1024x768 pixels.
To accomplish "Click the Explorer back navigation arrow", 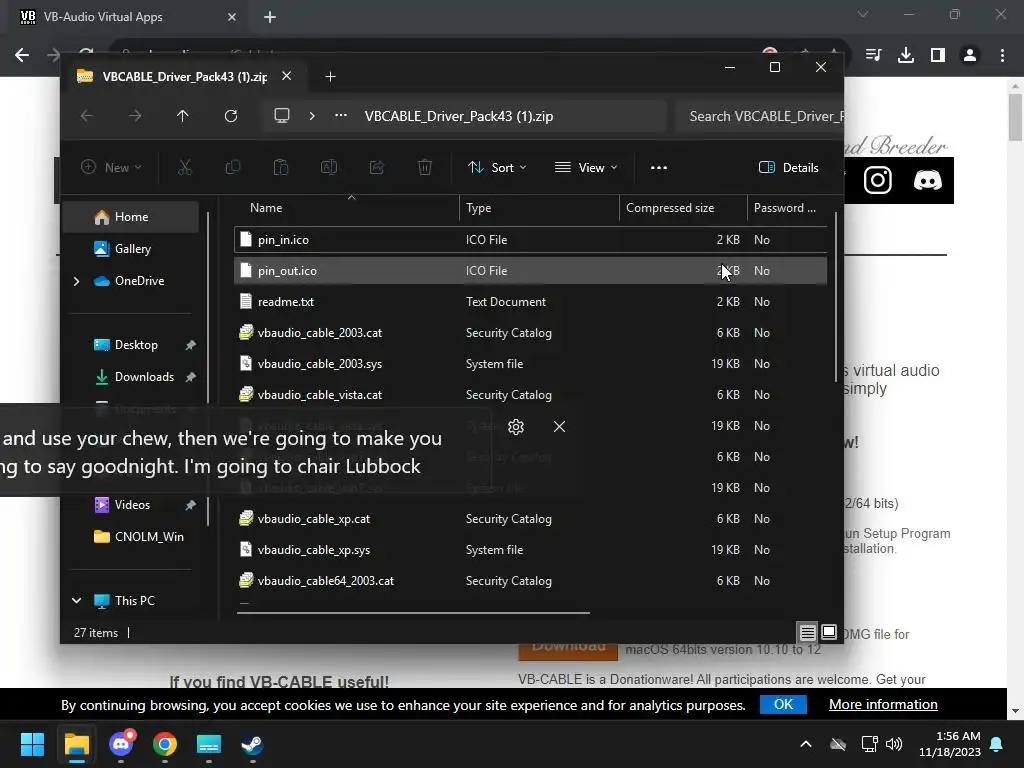I will click(86, 116).
